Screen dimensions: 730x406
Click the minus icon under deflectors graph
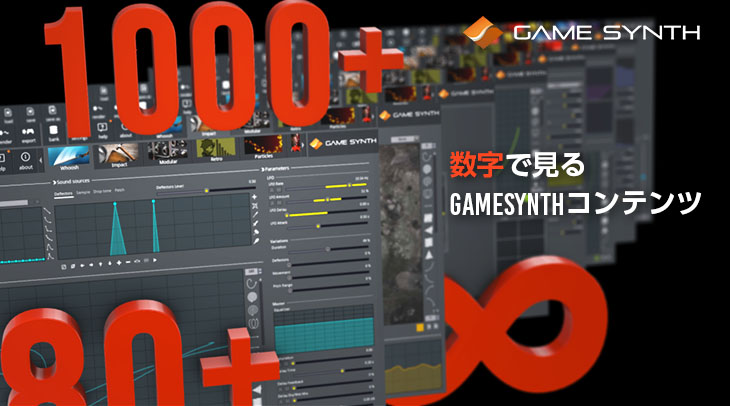(x=128, y=262)
